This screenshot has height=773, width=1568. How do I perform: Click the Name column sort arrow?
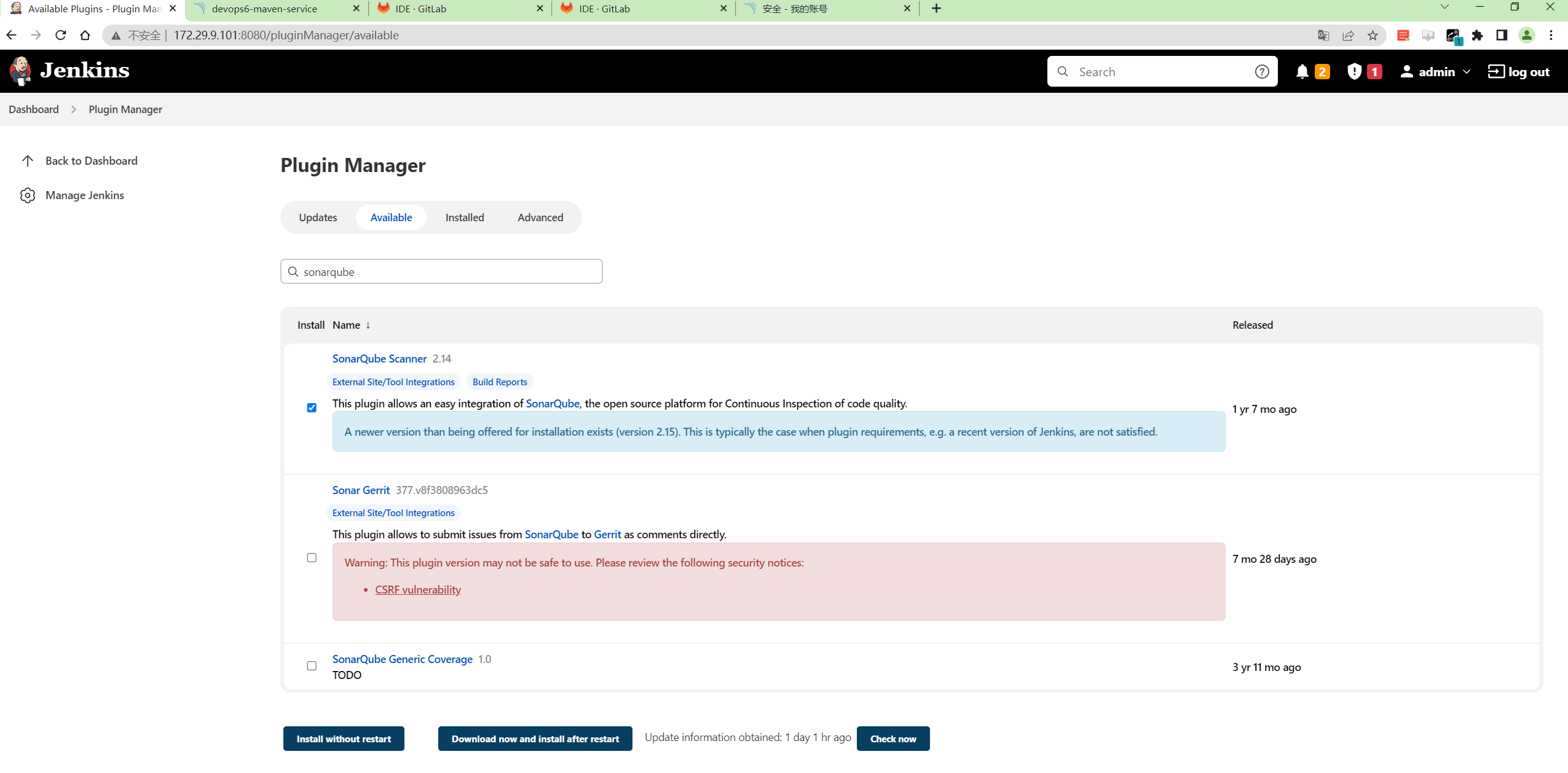pyautogui.click(x=368, y=325)
